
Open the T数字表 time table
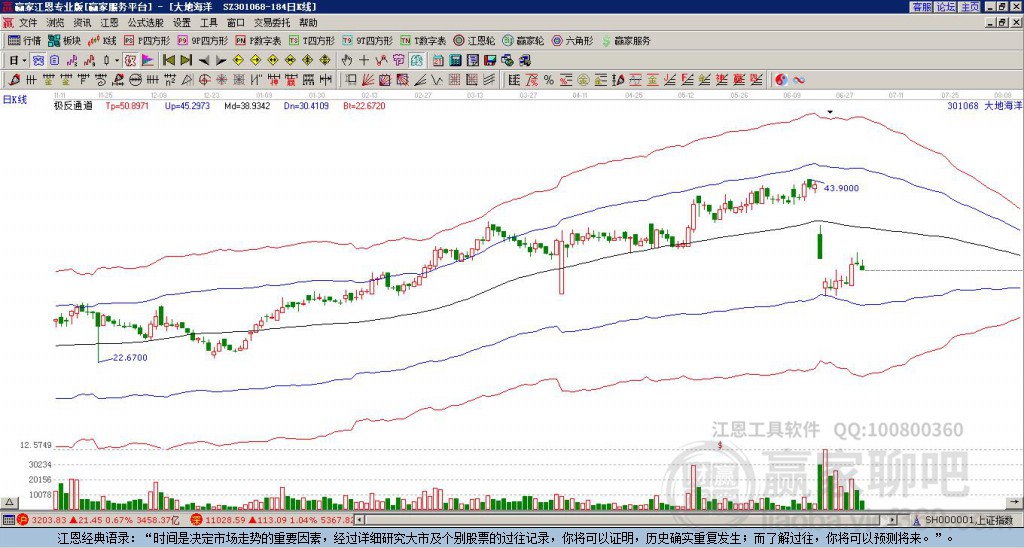tap(423, 40)
